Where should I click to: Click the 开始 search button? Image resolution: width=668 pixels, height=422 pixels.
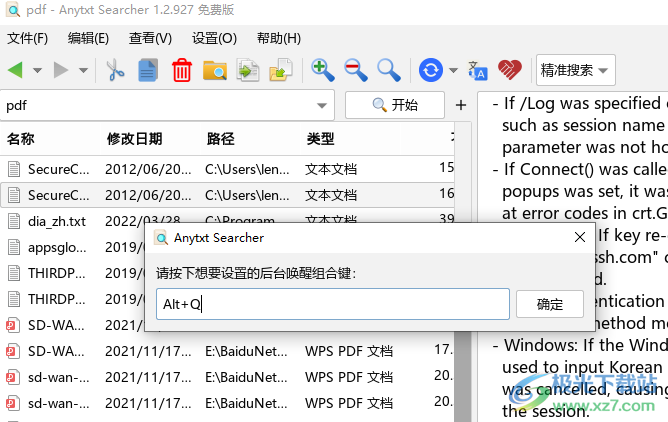click(x=395, y=105)
